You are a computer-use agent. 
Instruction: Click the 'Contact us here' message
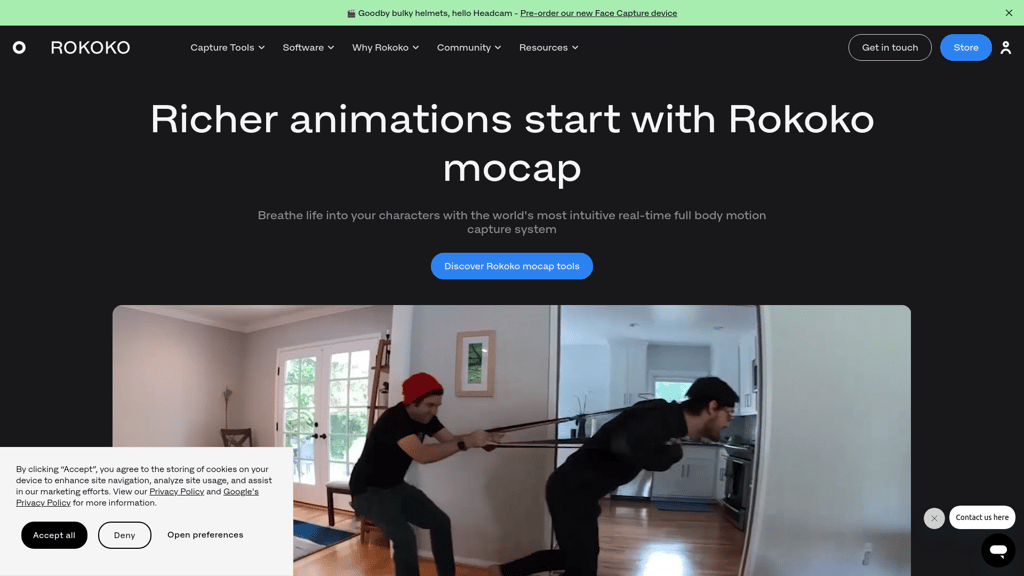tap(982, 517)
